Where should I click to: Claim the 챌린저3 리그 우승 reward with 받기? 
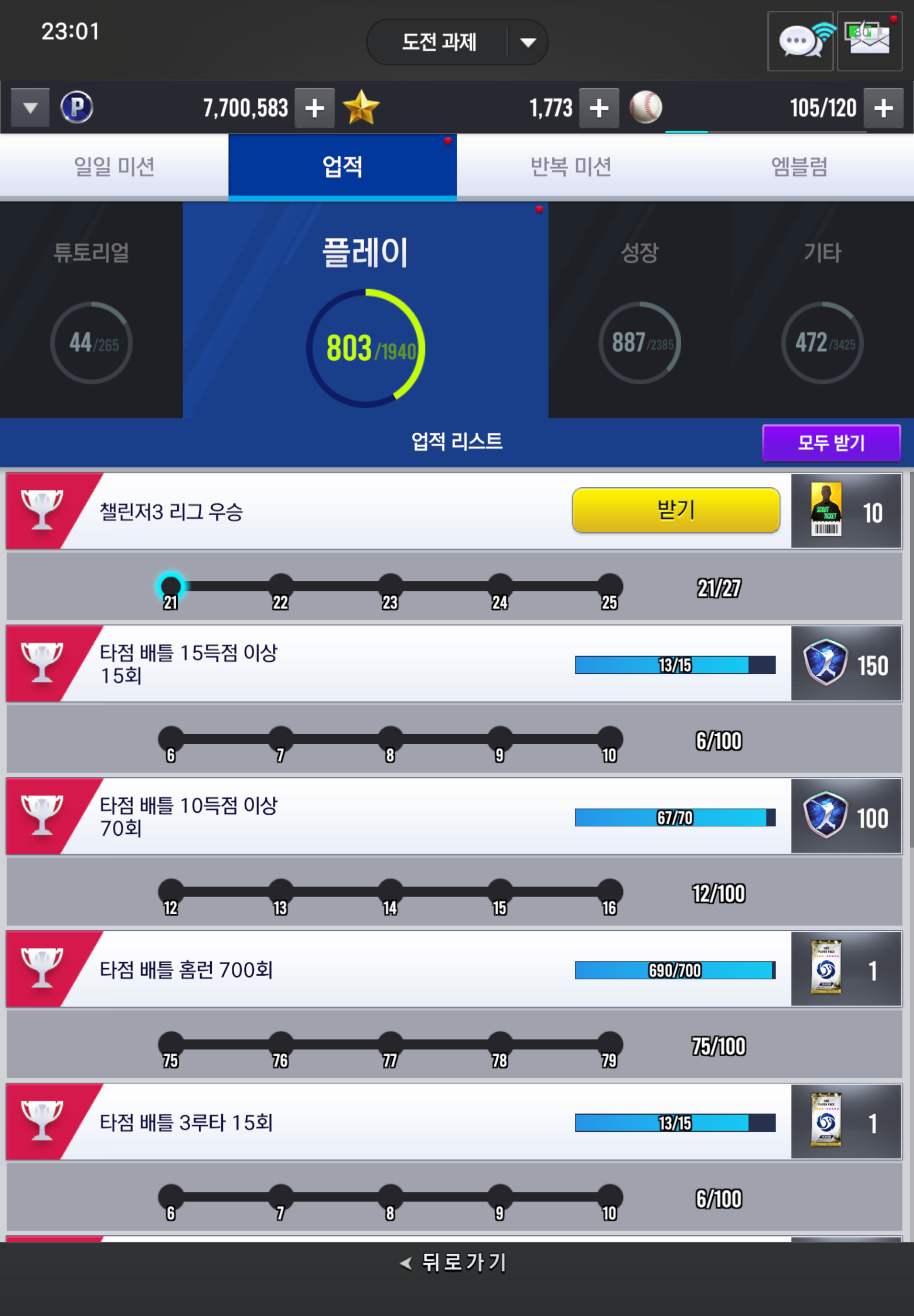click(x=676, y=510)
